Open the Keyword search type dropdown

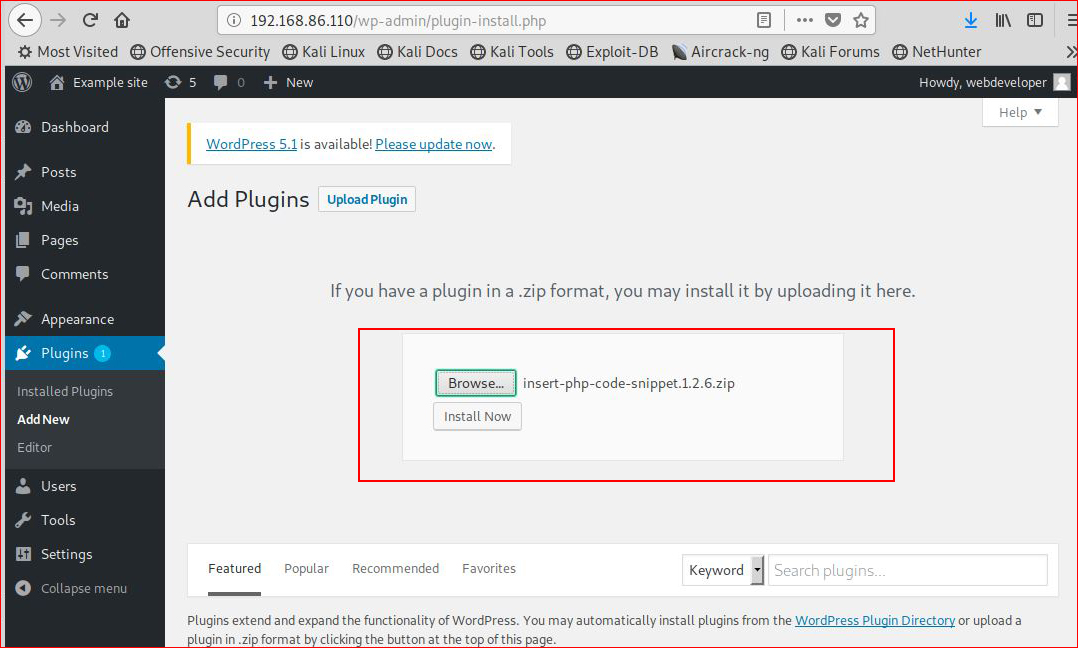click(723, 570)
